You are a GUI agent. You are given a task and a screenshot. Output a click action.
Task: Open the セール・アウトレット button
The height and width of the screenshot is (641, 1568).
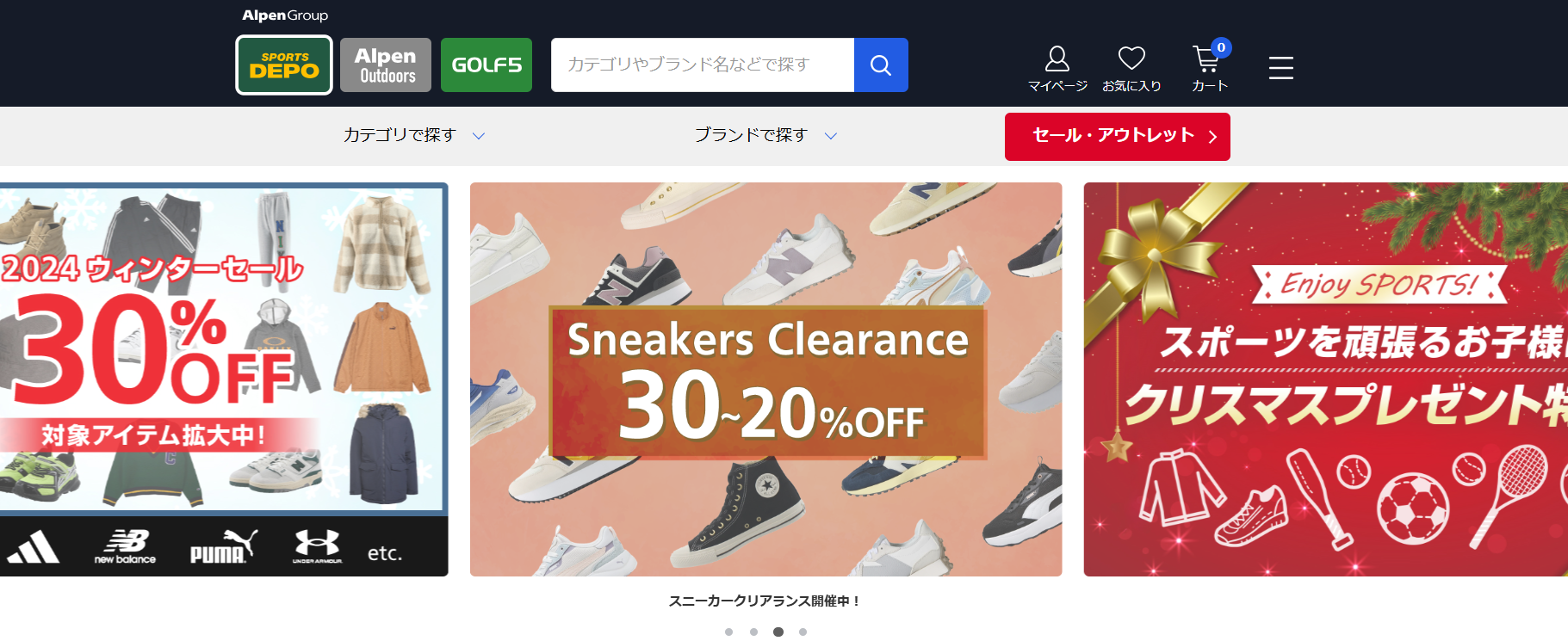1118,136
